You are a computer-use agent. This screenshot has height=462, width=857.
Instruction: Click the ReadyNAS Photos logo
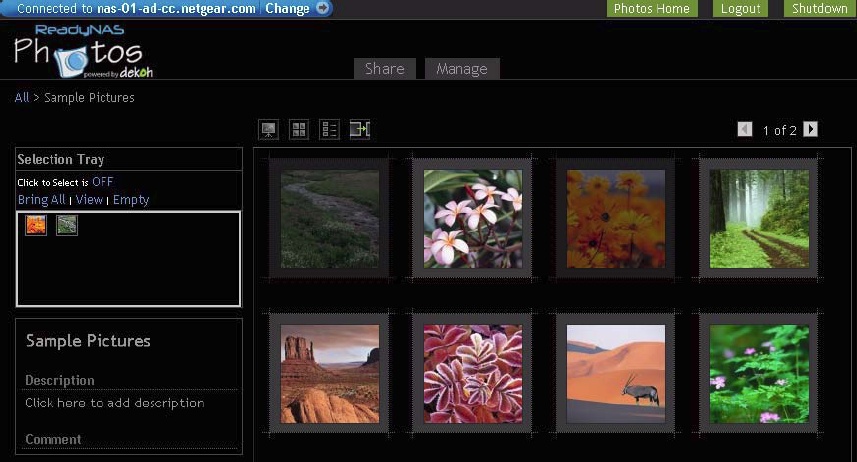(83, 51)
